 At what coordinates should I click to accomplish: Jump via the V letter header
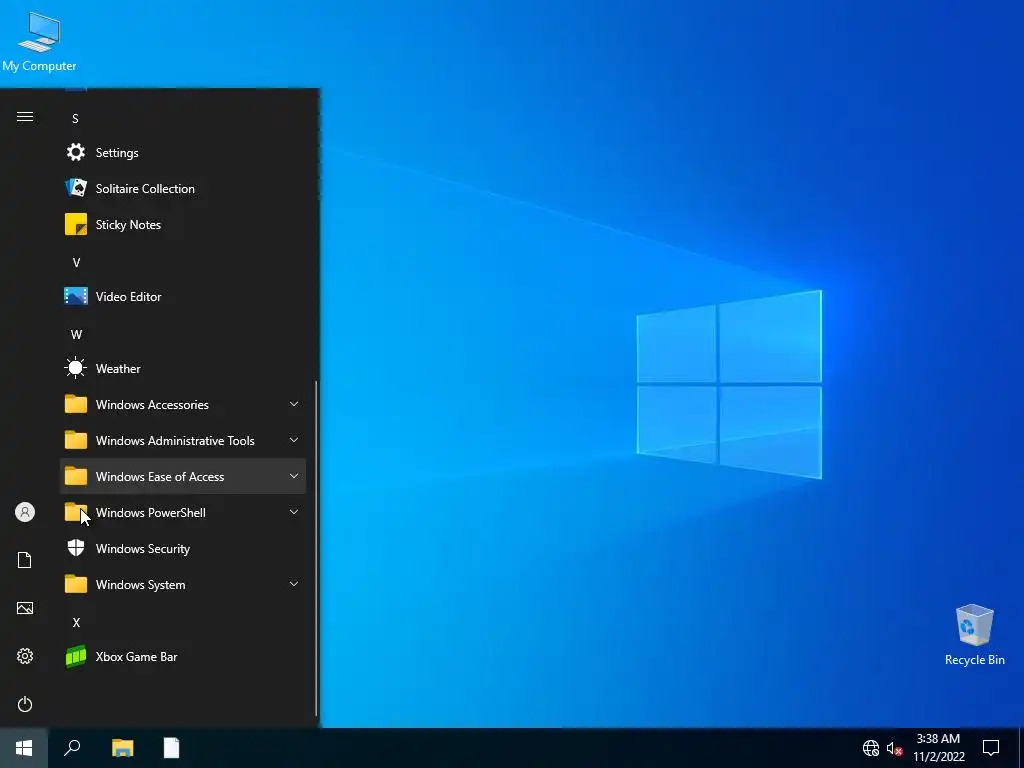pos(76,263)
